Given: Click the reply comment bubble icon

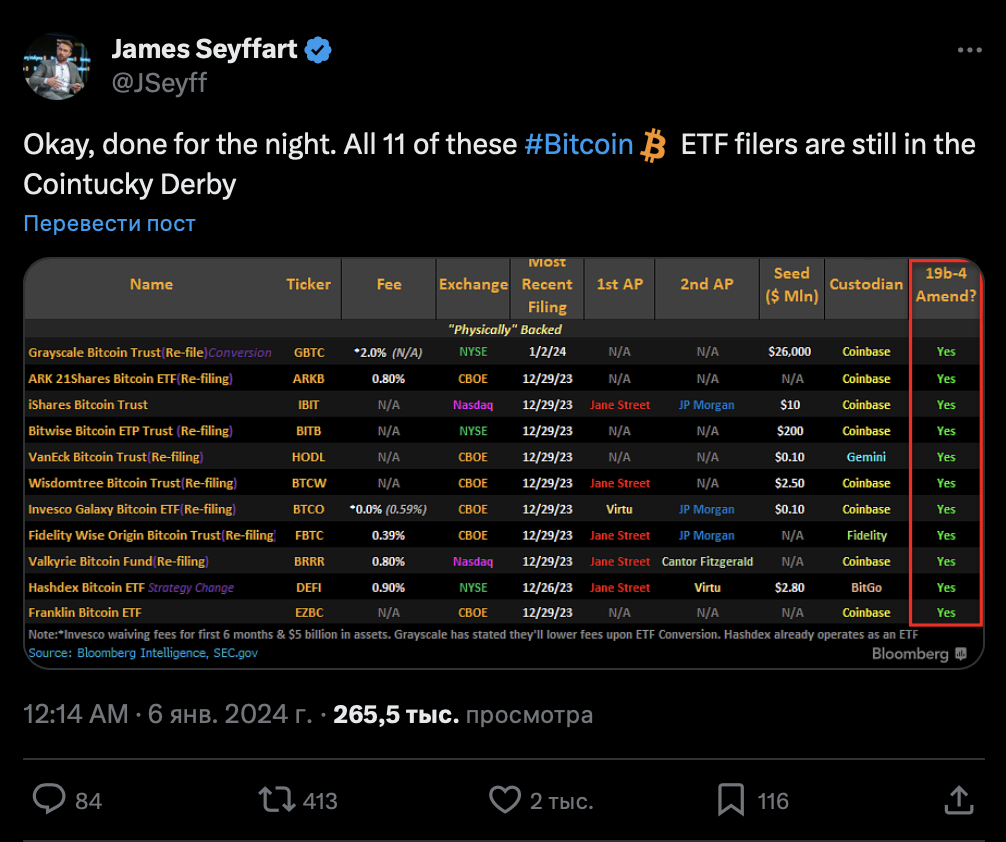Looking at the screenshot, I should coord(49,799).
